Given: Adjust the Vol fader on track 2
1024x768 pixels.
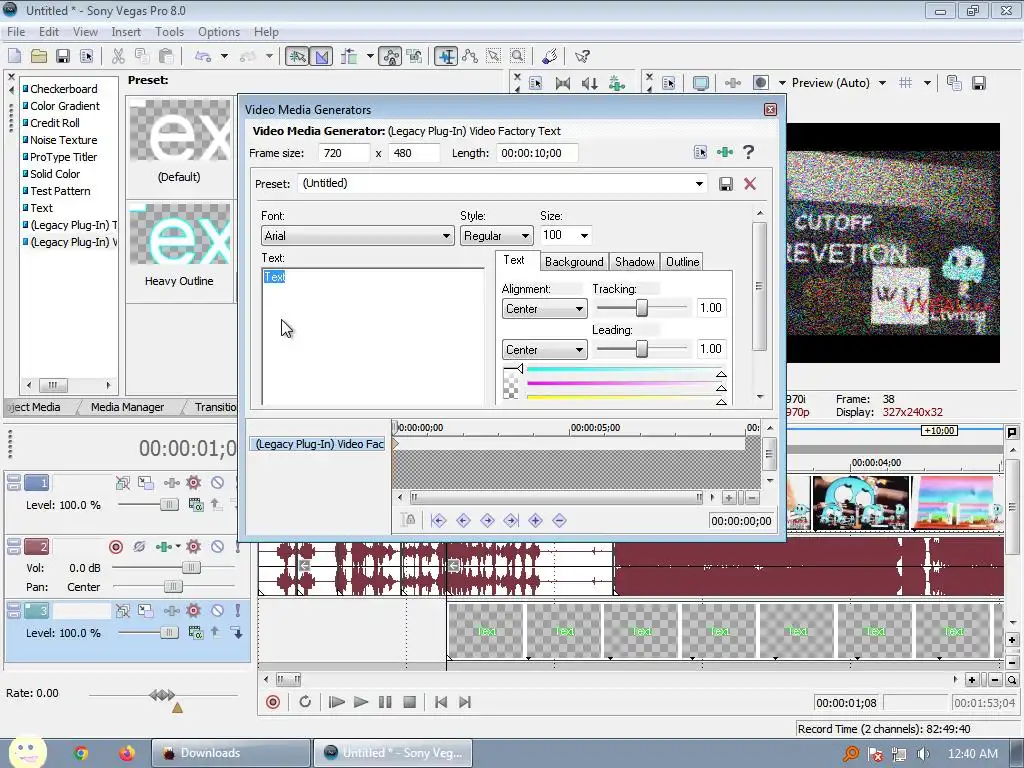Looking at the screenshot, I should 191,568.
